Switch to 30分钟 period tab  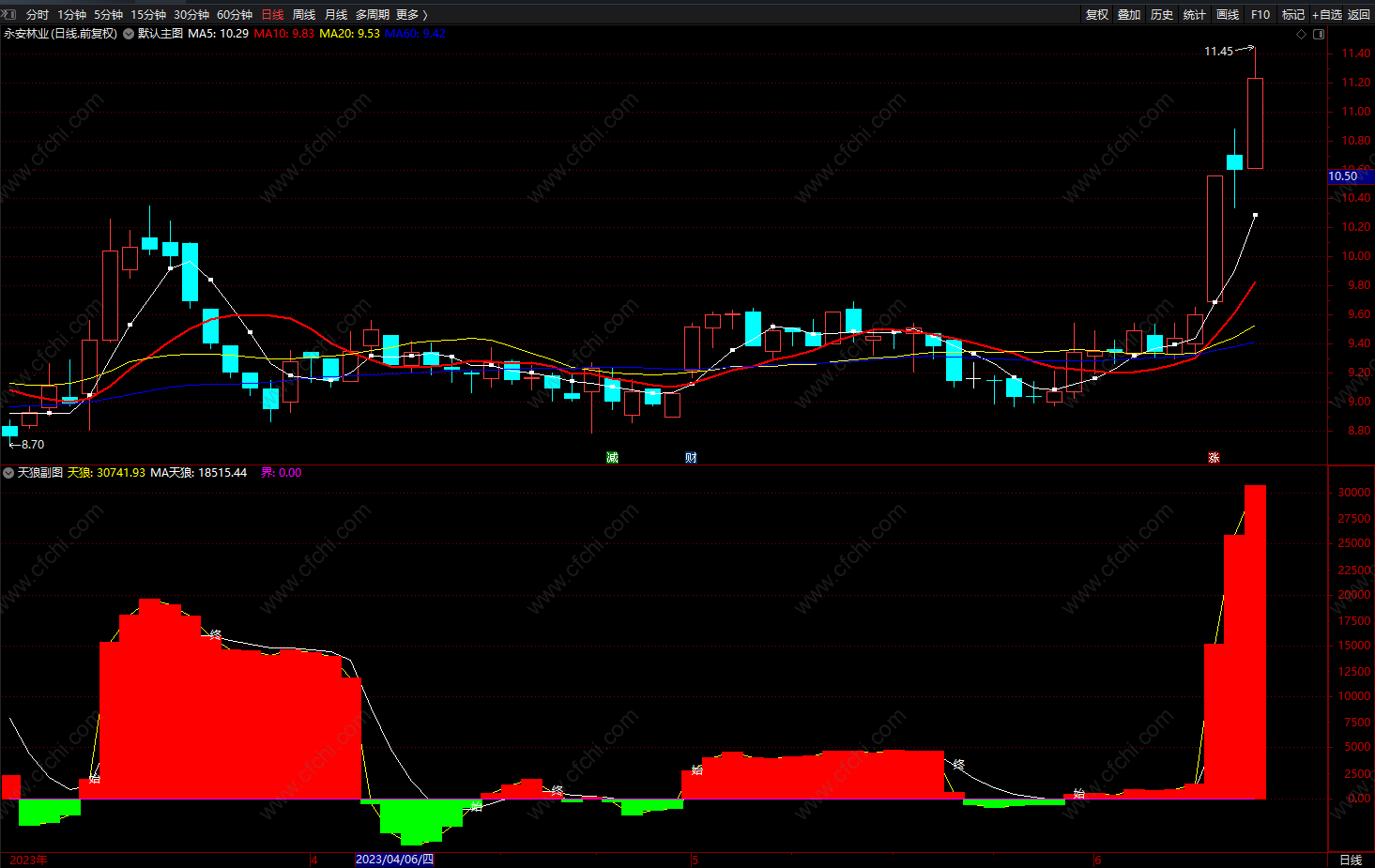point(191,14)
